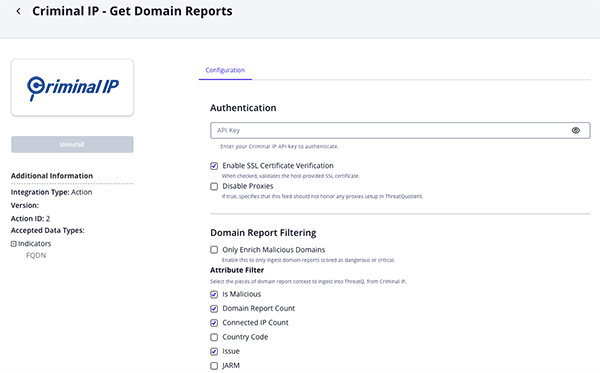Image resolution: width=600 pixels, height=373 pixels.
Task: Select the FQDN data type text
Action: click(x=36, y=255)
